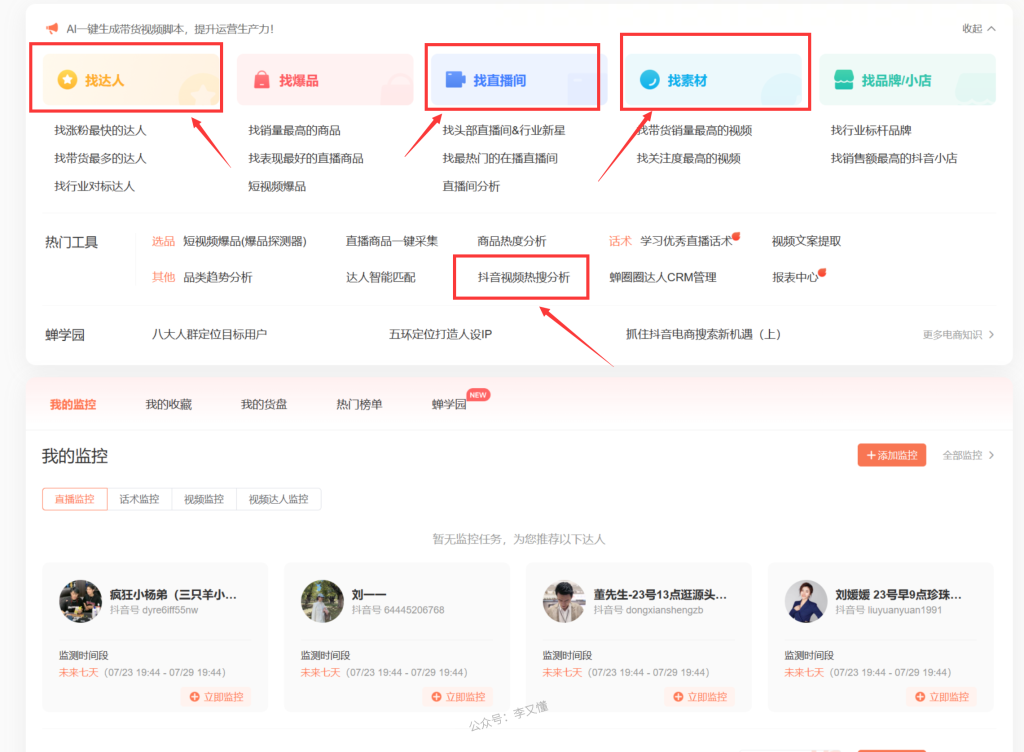
Task: Click the store icon in 找品牌/小店
Action: 843,80
